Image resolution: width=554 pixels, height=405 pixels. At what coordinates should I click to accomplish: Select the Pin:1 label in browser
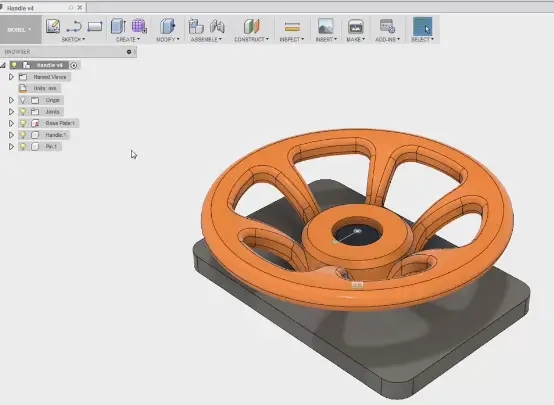tap(51, 146)
